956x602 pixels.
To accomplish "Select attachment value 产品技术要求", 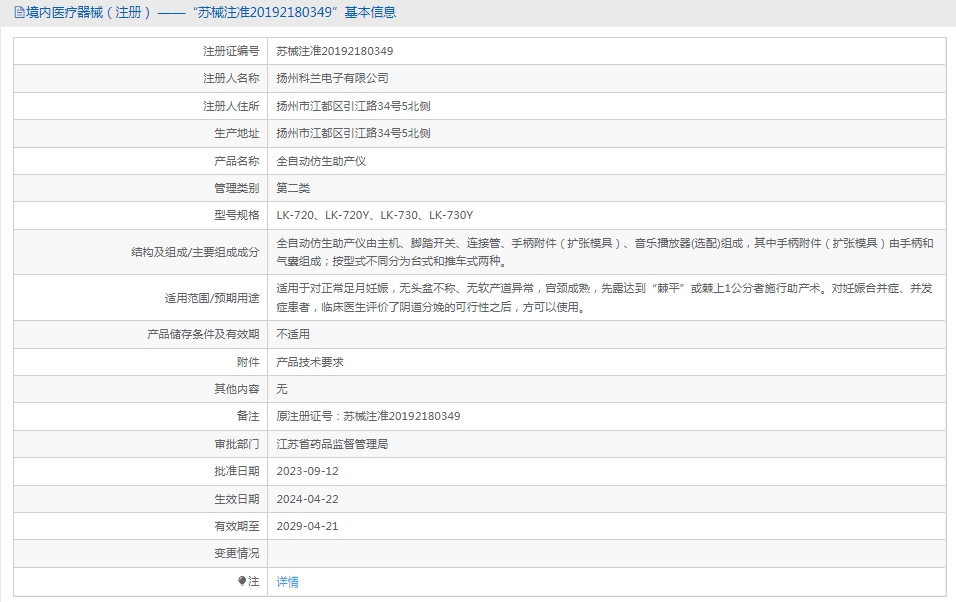I will click(x=310, y=362).
